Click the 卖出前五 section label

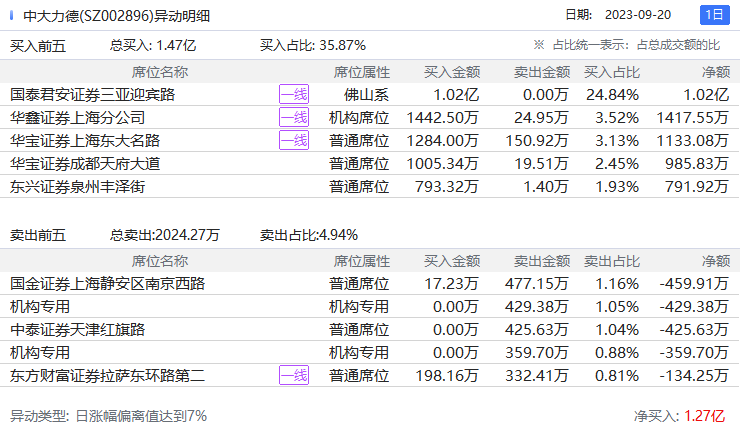[x=38, y=235]
